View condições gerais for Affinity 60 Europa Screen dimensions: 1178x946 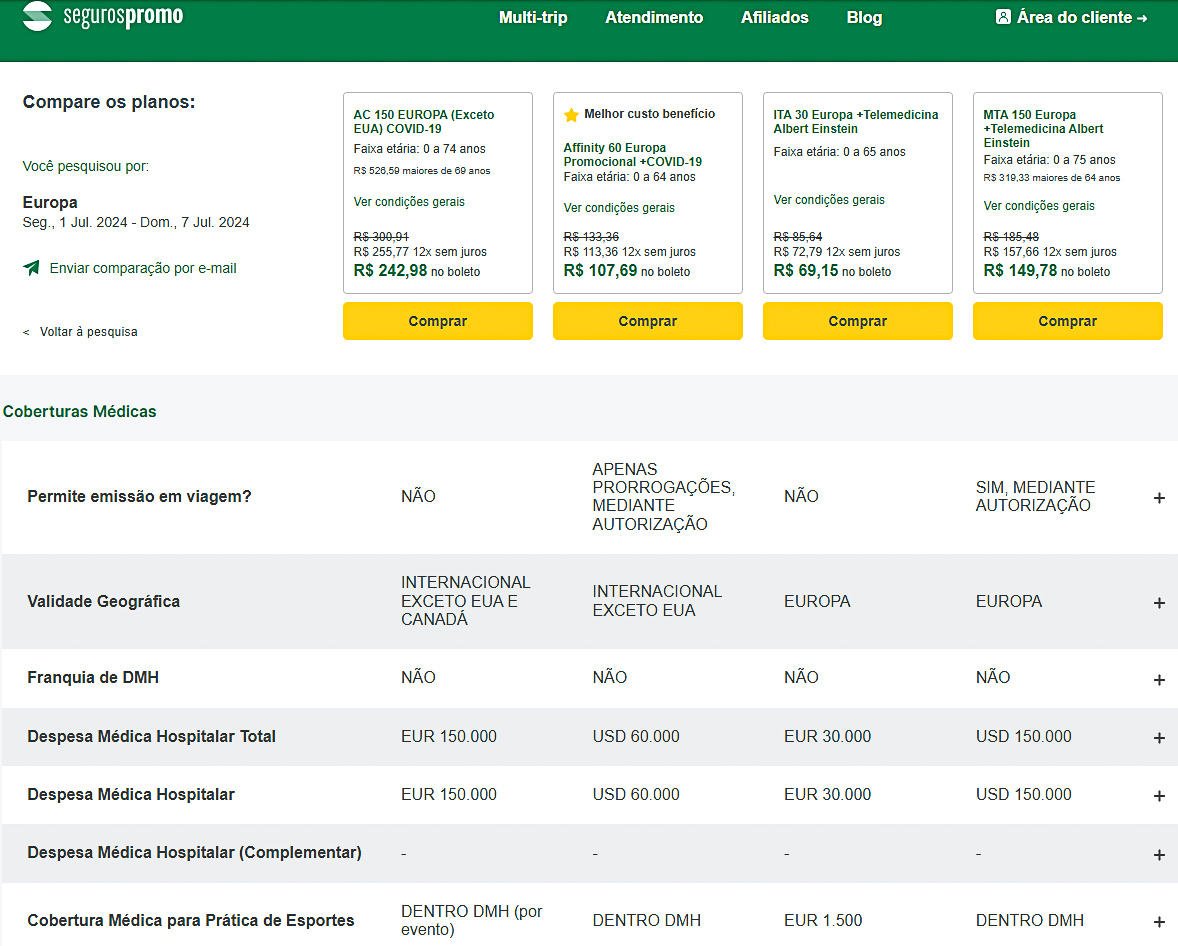(x=619, y=207)
